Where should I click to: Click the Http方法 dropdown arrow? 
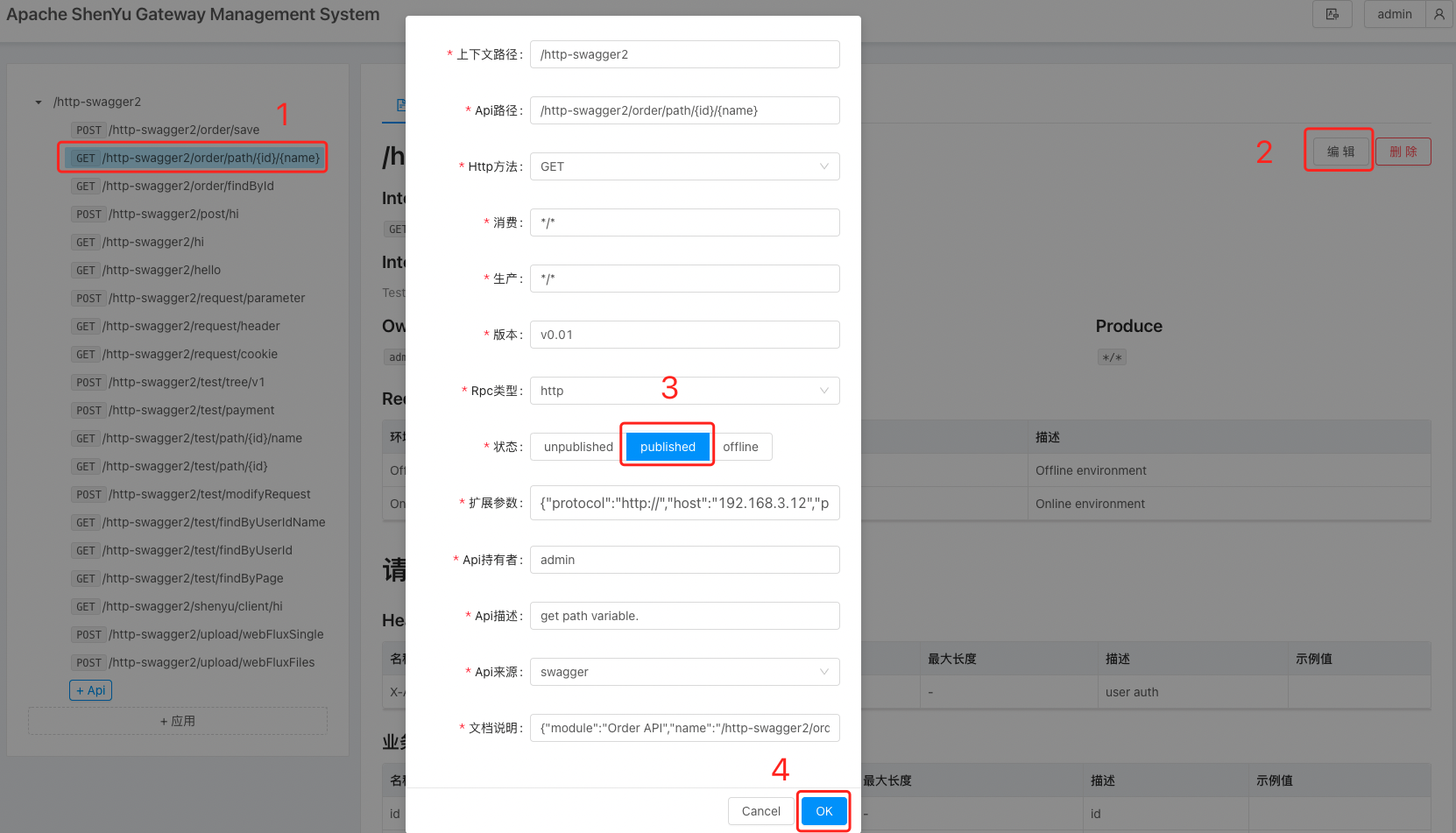(x=823, y=166)
